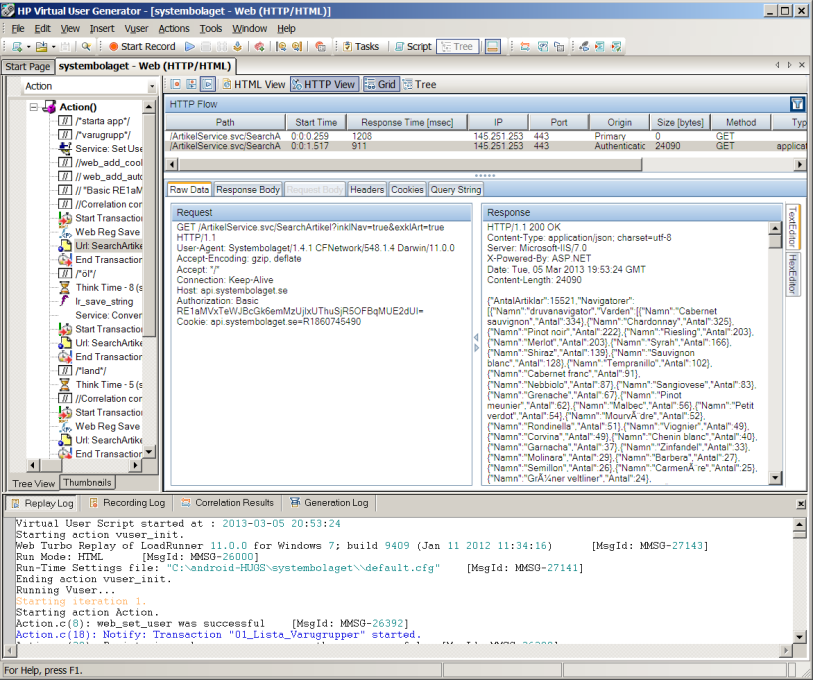Screen dimensions: 813x680
Task: Open the Recording Log tab
Action: click(x=128, y=503)
